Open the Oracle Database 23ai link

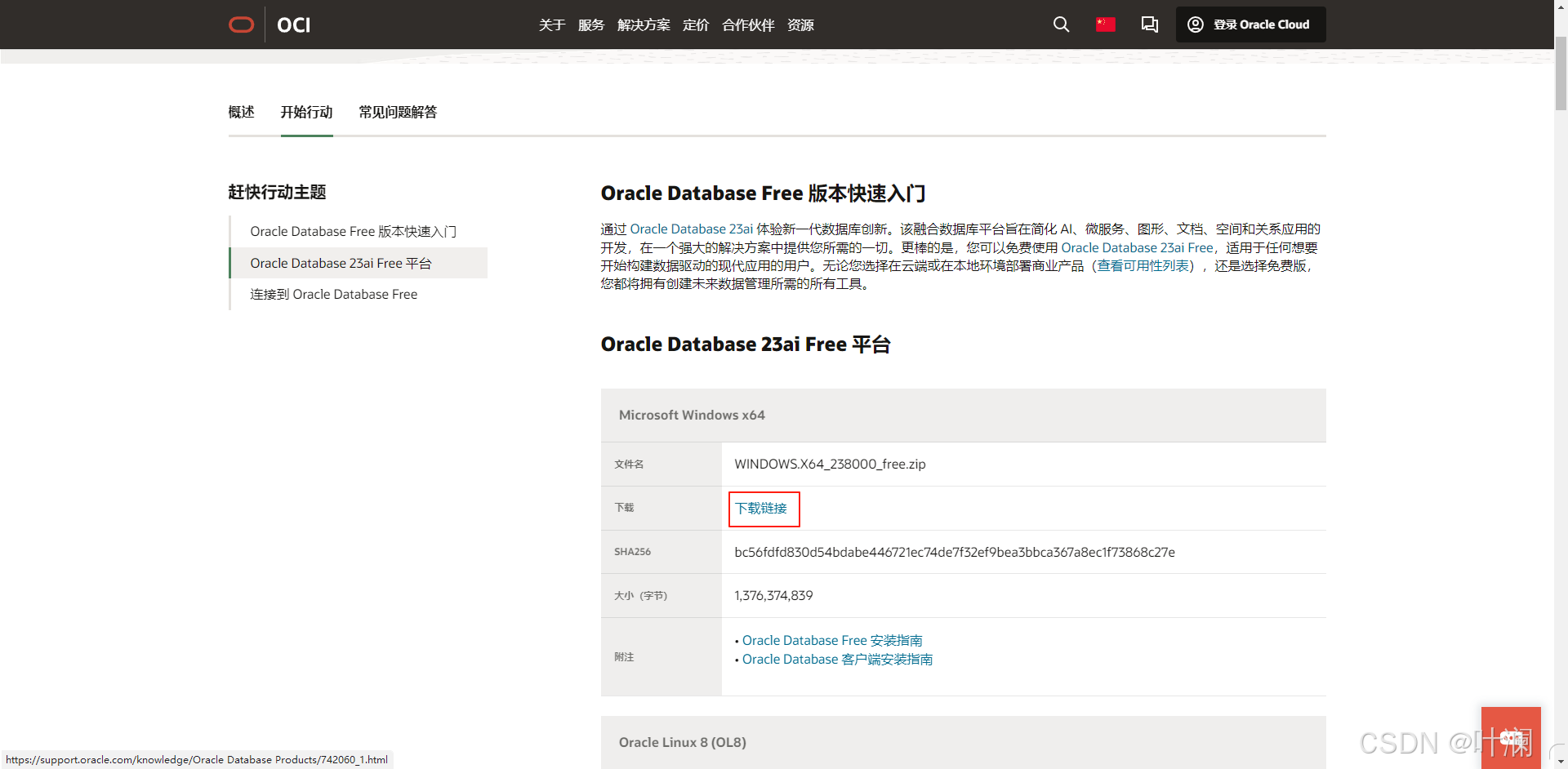tap(691, 229)
